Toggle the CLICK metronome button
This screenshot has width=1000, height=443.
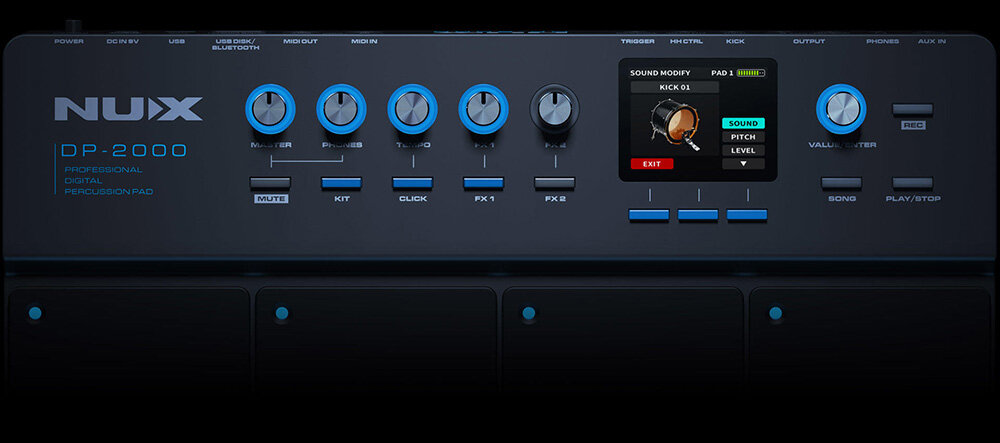(x=412, y=184)
